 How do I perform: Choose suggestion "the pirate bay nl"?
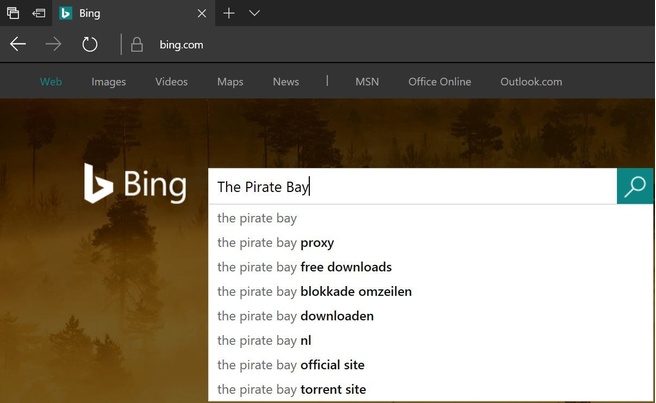coord(430,340)
